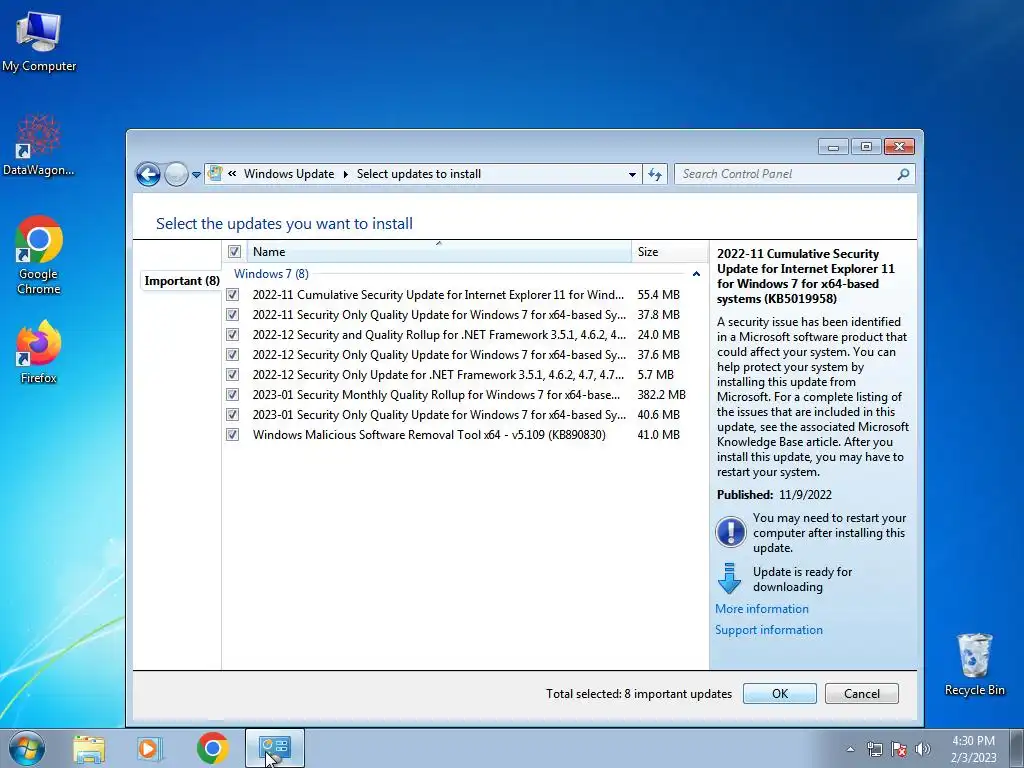
Task: Select 2022-11 Cumulative Security Update row text
Action: (438, 295)
